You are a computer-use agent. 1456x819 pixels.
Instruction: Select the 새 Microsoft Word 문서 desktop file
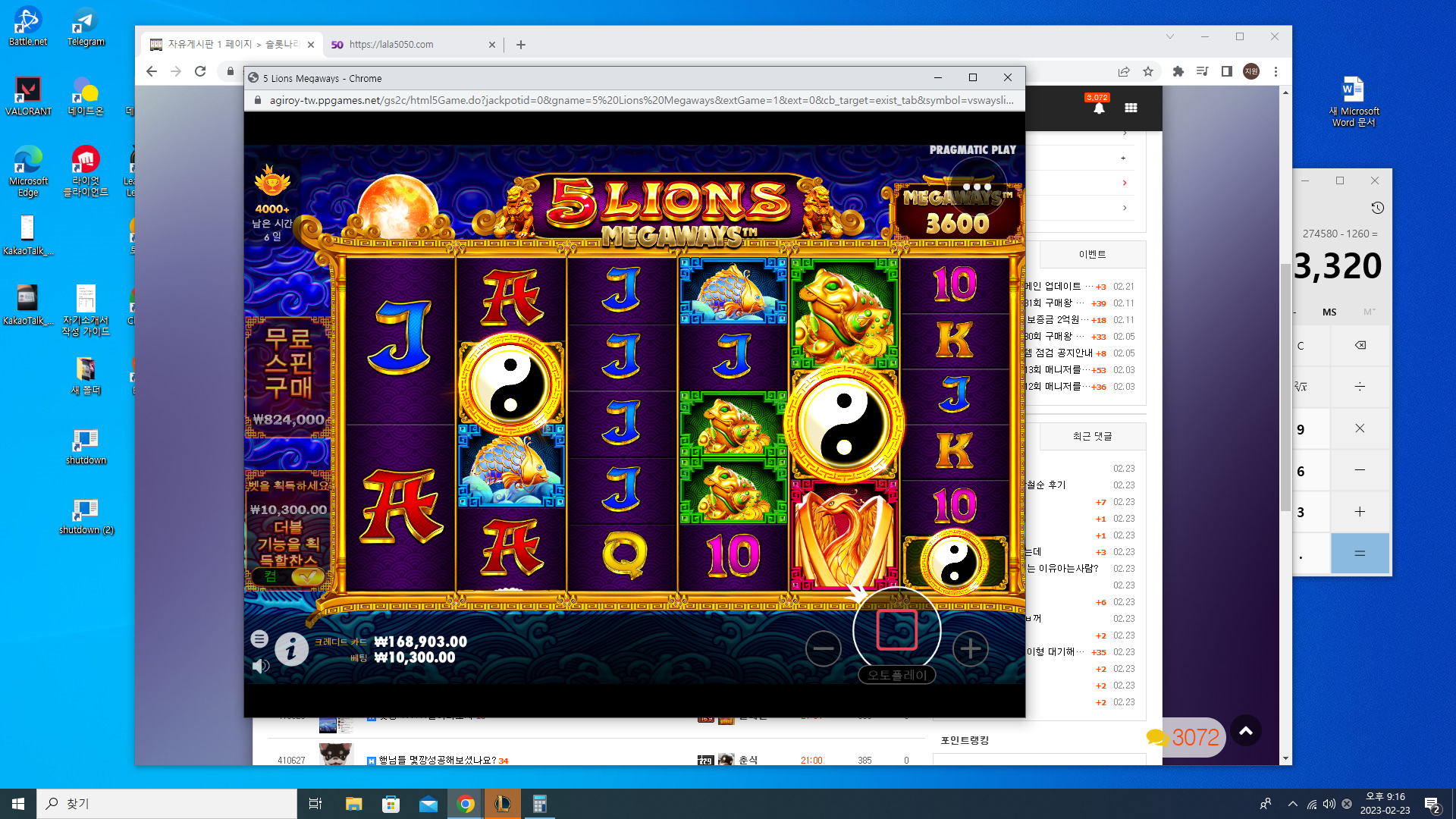click(1354, 102)
